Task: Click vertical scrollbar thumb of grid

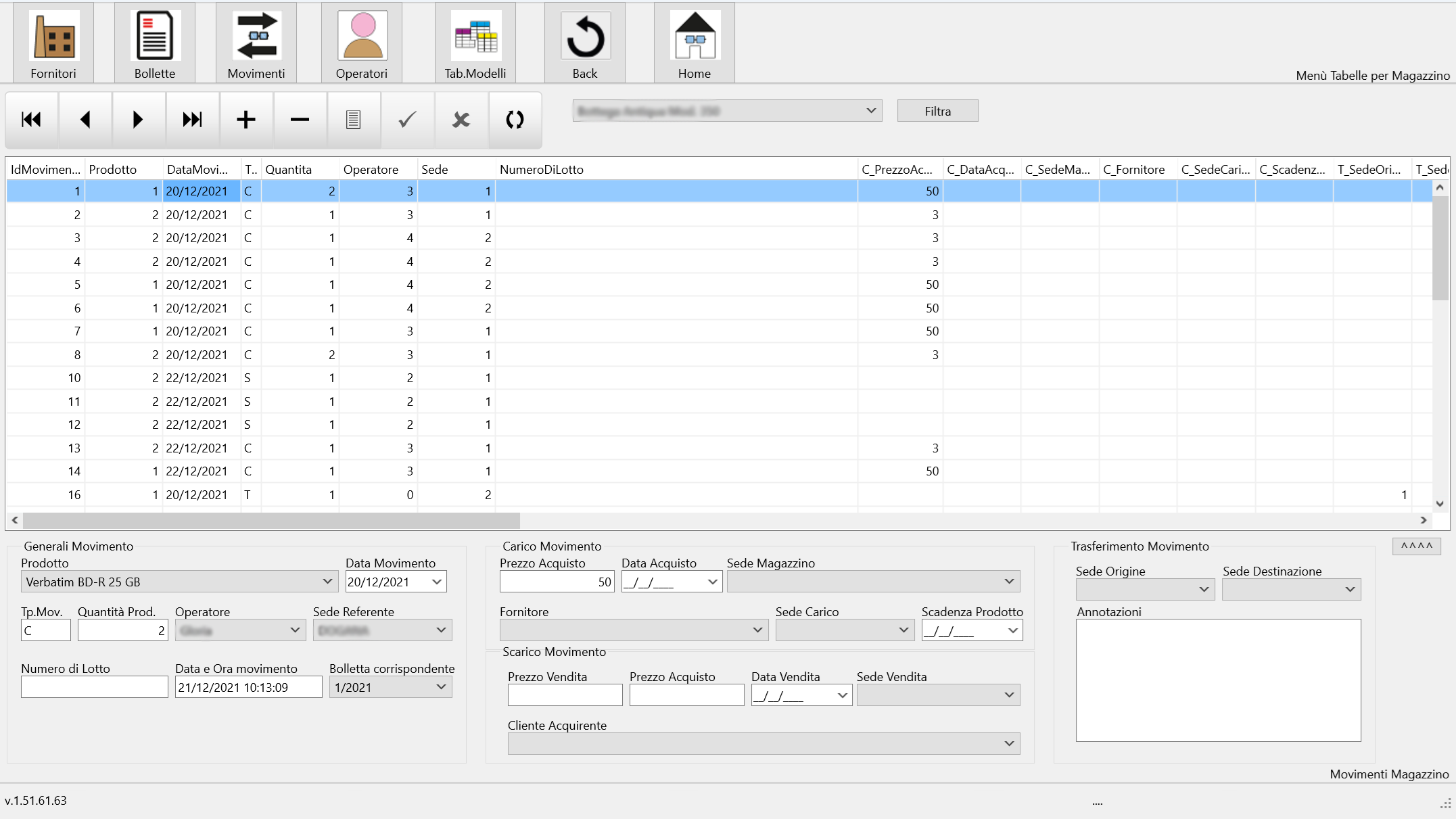Action: [1440, 248]
